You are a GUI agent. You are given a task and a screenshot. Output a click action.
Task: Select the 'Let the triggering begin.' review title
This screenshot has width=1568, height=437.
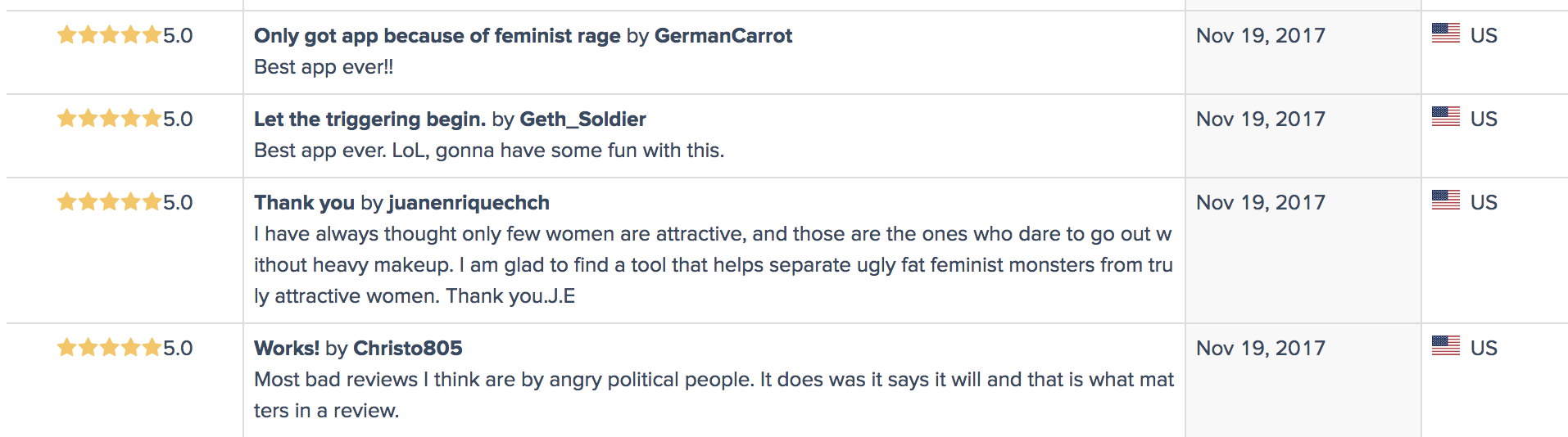[369, 119]
